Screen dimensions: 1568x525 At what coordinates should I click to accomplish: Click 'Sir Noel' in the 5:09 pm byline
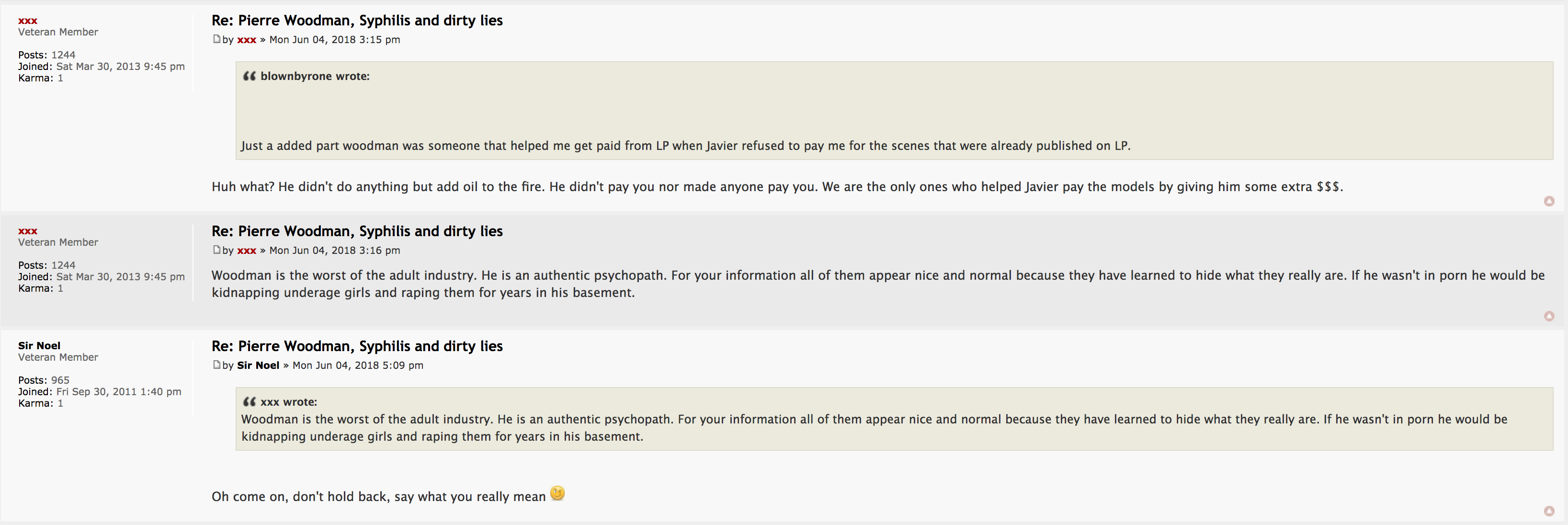click(x=258, y=365)
